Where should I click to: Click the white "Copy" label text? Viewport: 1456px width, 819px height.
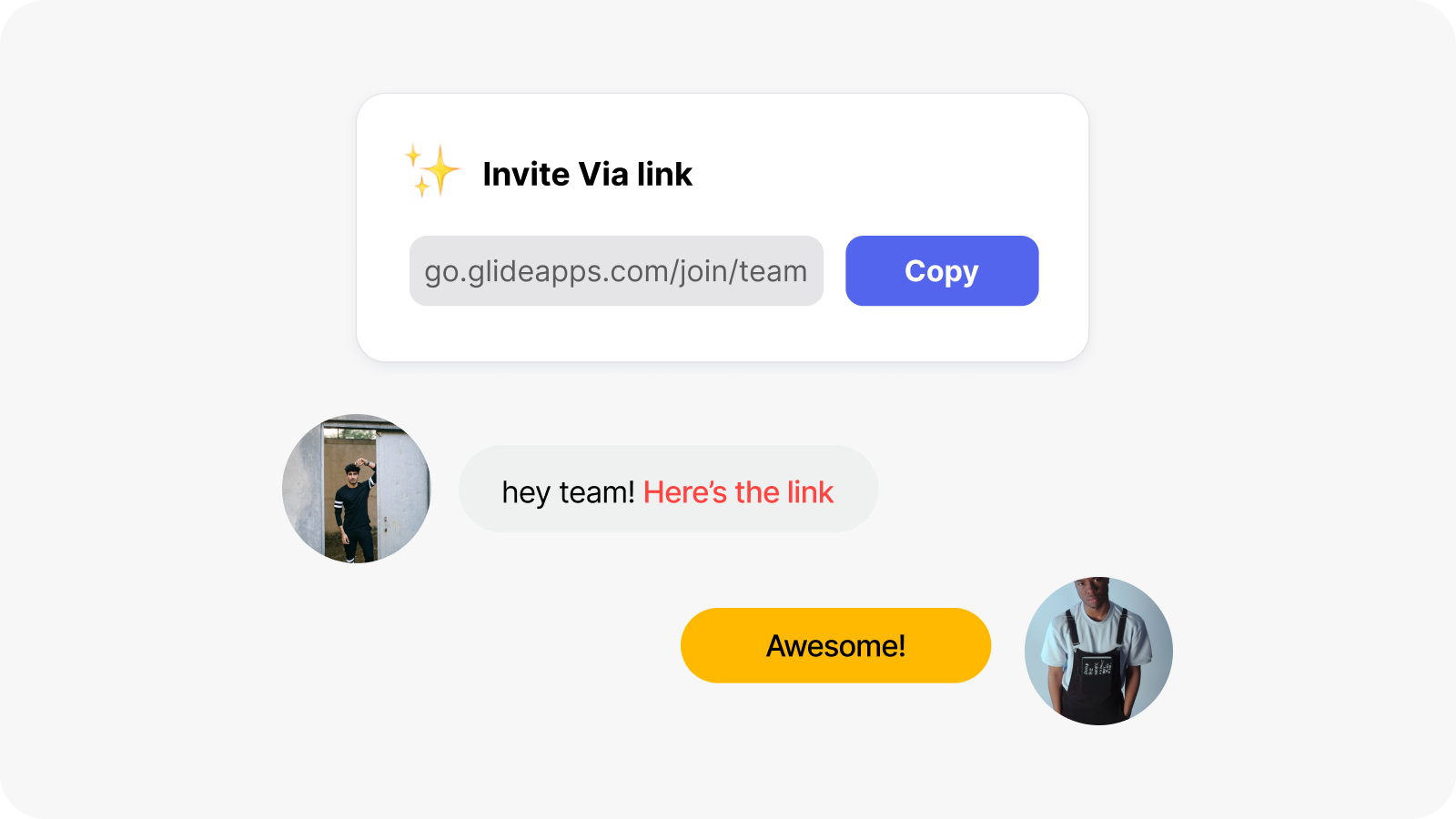pyautogui.click(x=942, y=272)
